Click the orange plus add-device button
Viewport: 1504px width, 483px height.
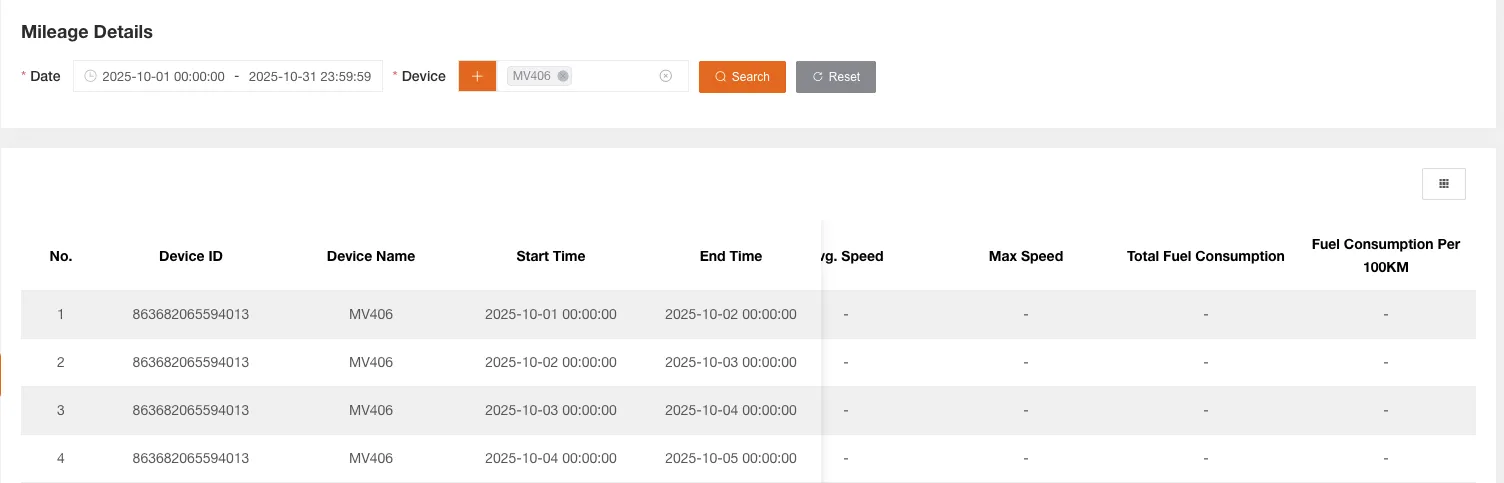coord(477,77)
